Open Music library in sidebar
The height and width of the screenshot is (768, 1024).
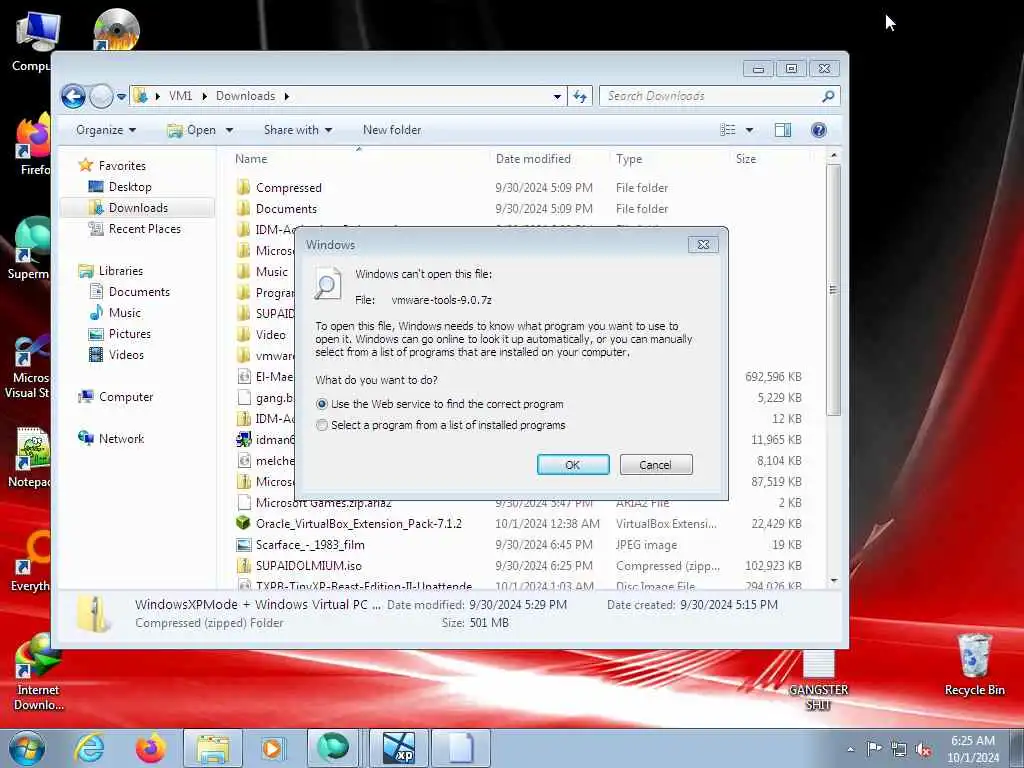pos(124,313)
